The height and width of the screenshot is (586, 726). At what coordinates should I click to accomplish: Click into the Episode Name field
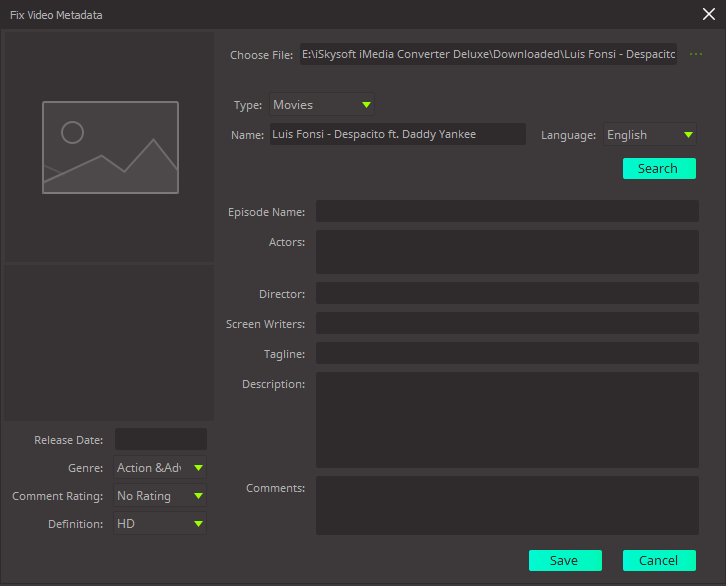[507, 211]
